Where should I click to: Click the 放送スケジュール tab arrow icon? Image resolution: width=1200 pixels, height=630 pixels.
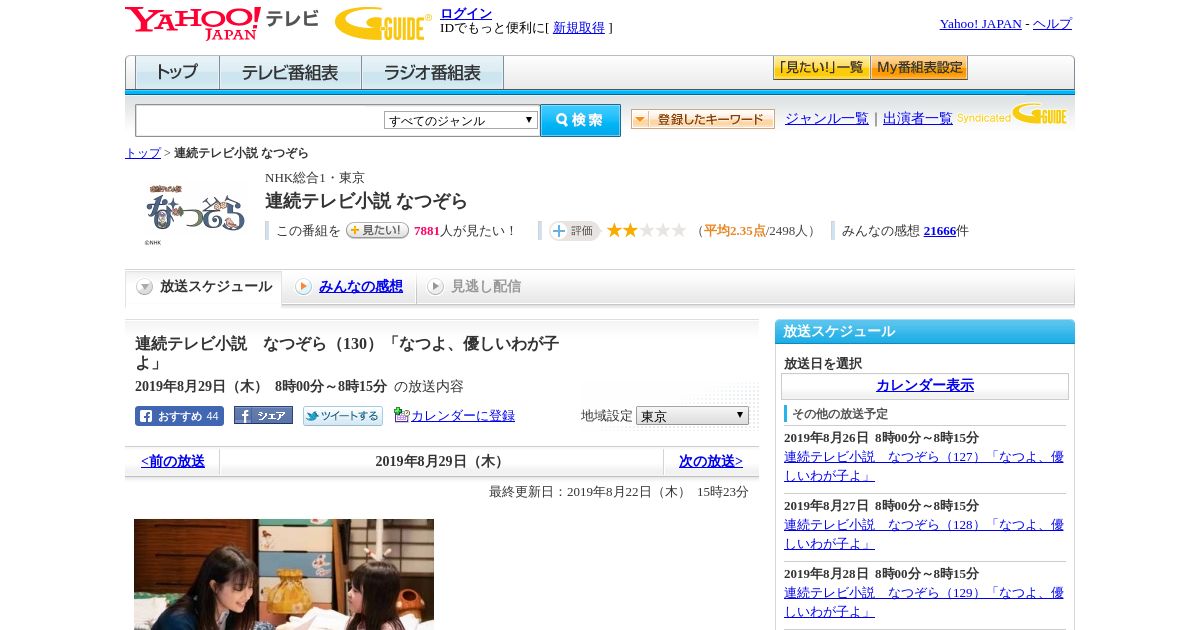pos(145,287)
